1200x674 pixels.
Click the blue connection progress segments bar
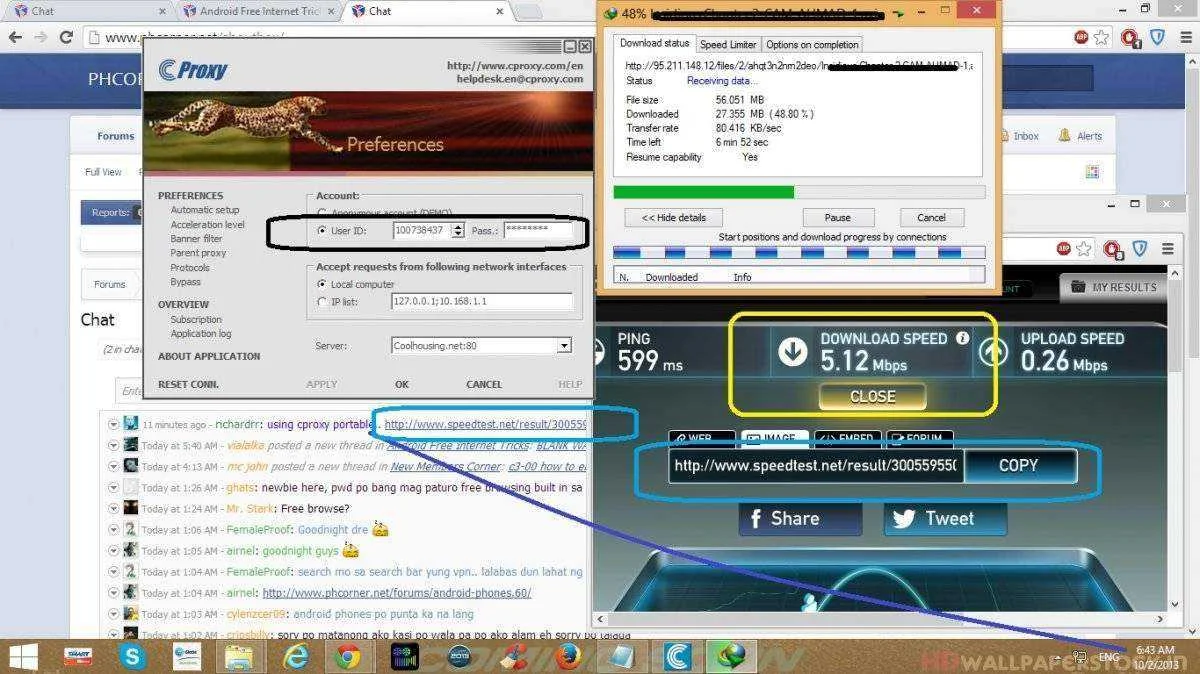pyautogui.click(x=798, y=254)
